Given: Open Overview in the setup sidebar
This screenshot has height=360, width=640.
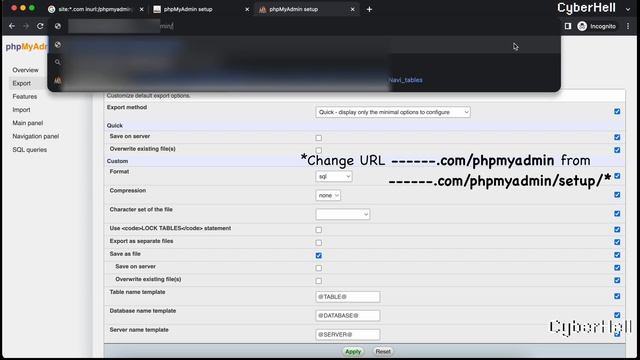Looking at the screenshot, I should click(25, 70).
